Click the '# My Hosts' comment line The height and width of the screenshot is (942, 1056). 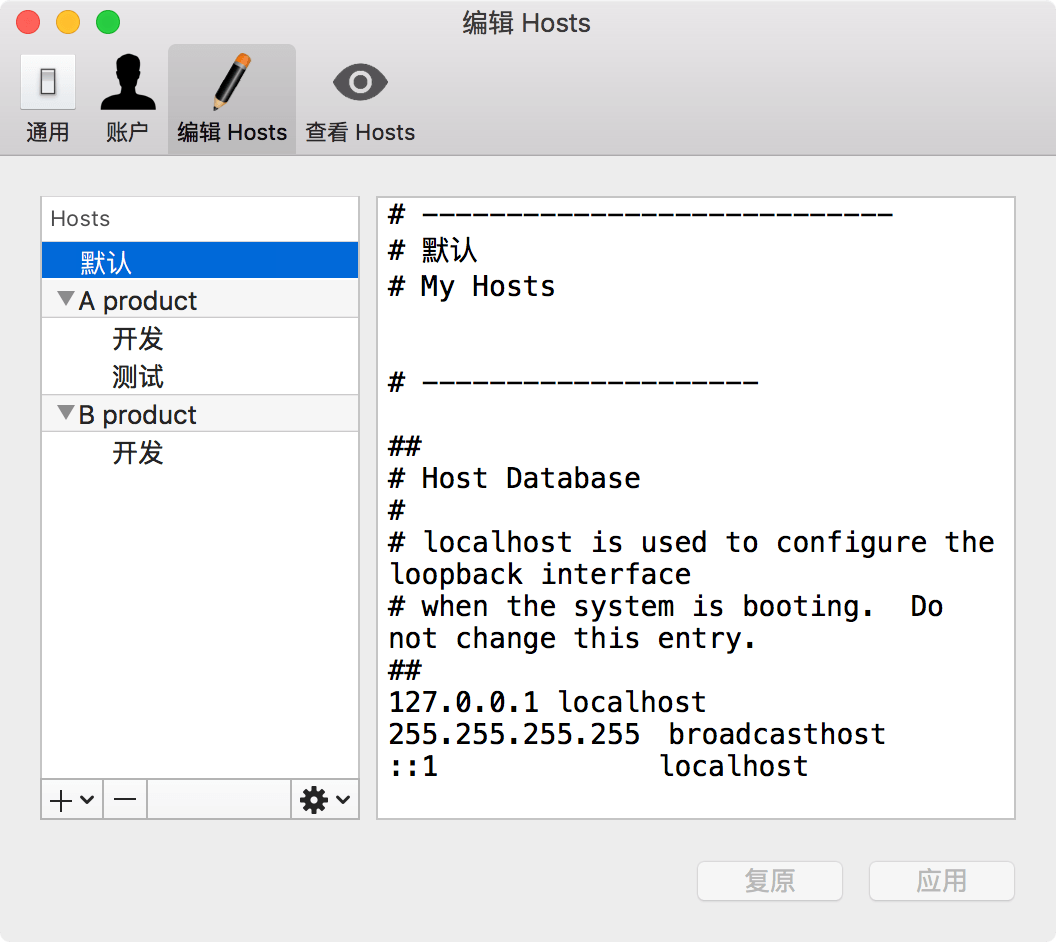click(472, 287)
